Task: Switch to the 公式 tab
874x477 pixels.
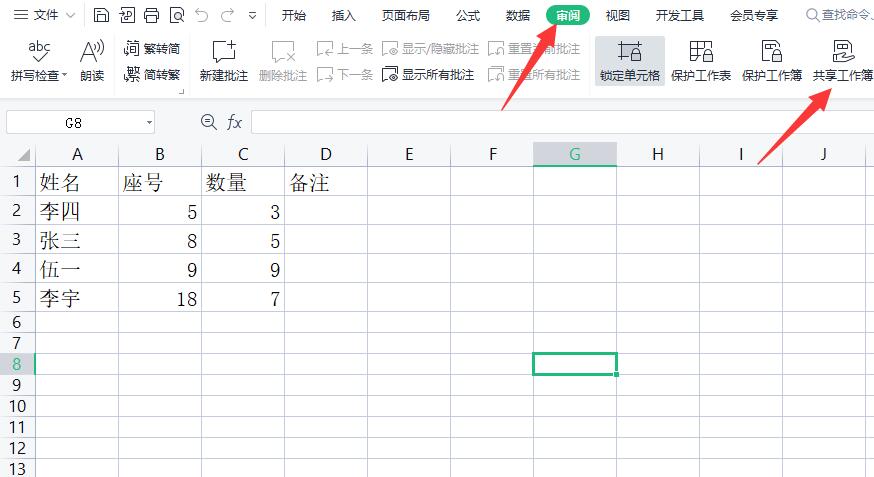Action: point(468,16)
